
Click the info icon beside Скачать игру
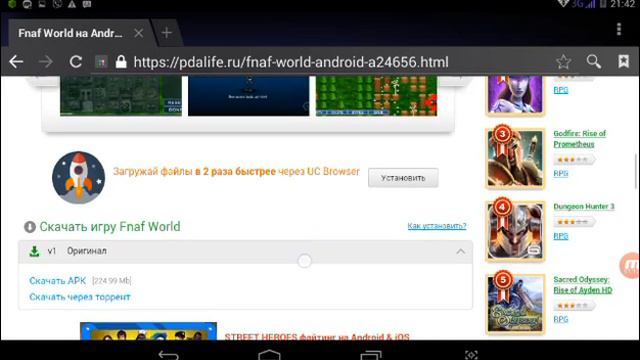(x=30, y=227)
